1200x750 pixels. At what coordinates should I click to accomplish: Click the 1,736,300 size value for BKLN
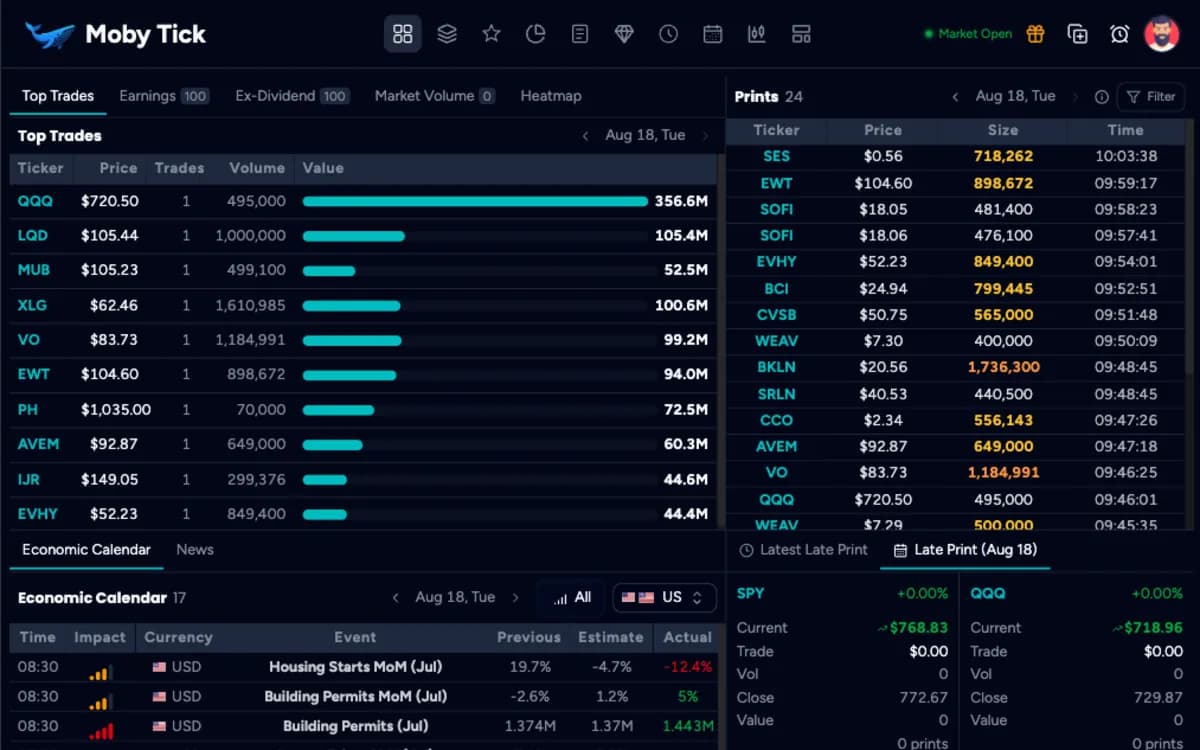point(1003,367)
